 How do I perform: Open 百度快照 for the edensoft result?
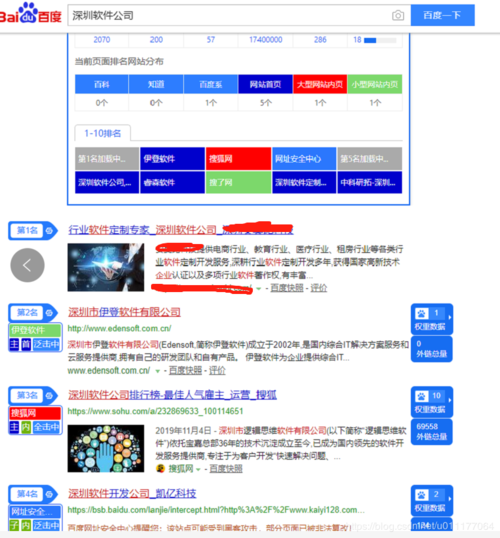point(185,371)
